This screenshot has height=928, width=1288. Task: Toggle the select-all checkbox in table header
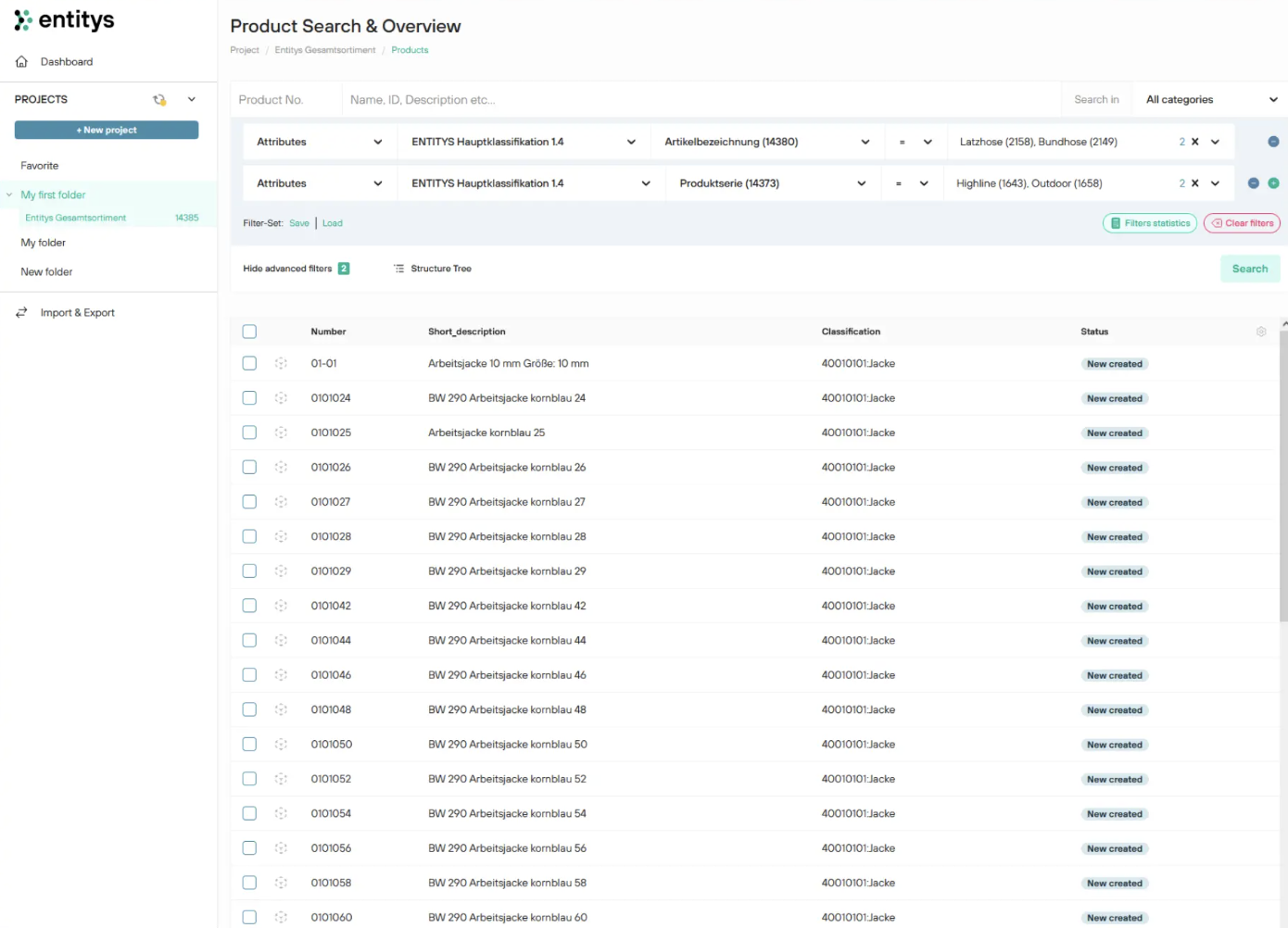(x=249, y=332)
